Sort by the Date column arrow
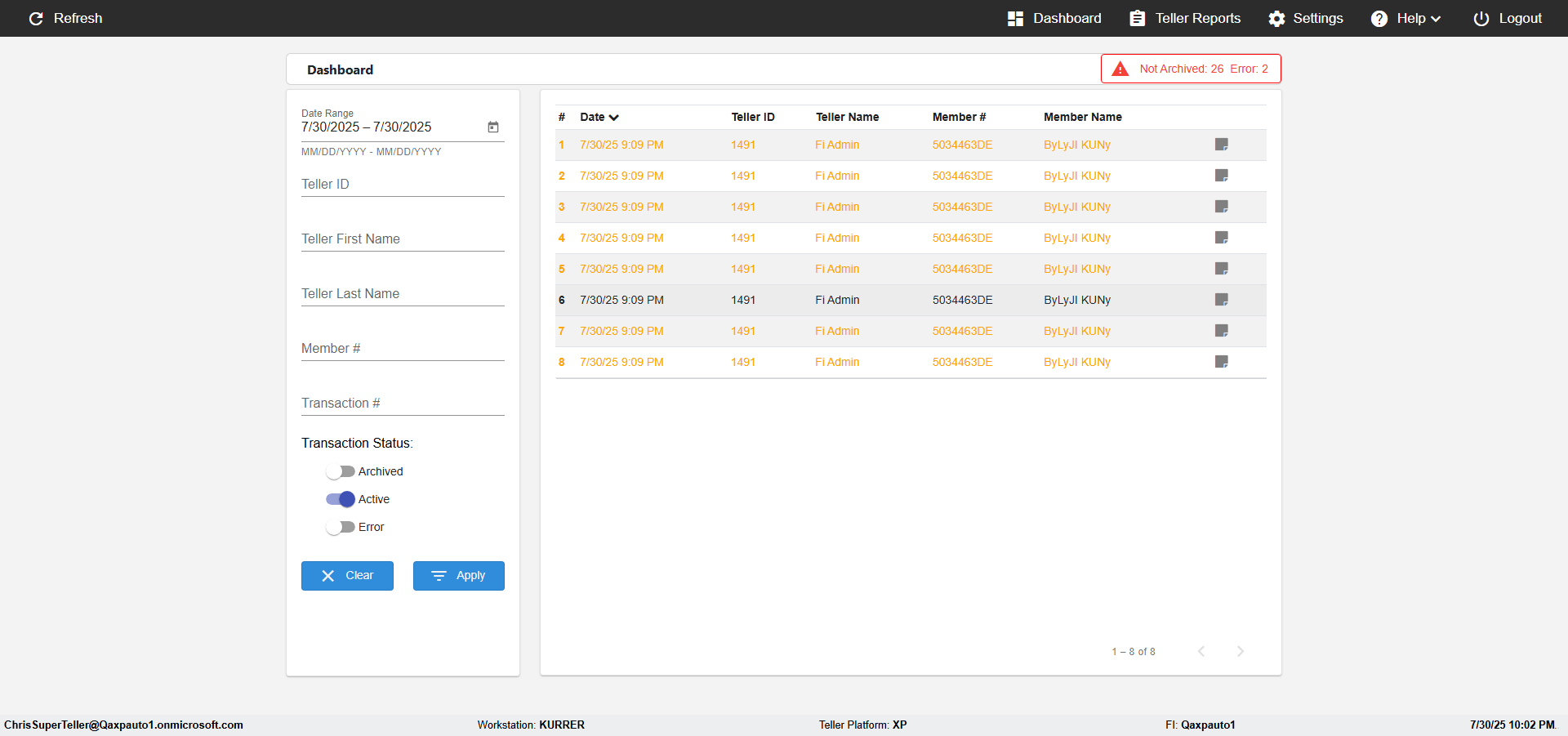This screenshot has height=736, width=1568. point(614,118)
